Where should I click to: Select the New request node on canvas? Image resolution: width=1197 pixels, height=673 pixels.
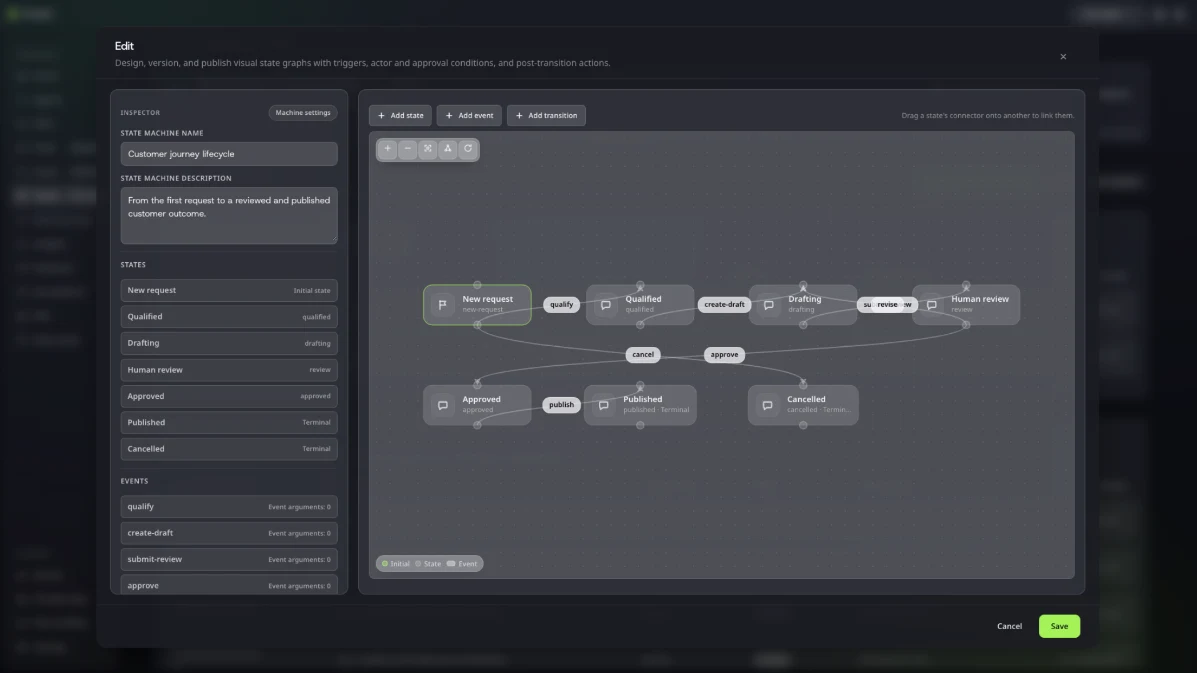pos(477,305)
